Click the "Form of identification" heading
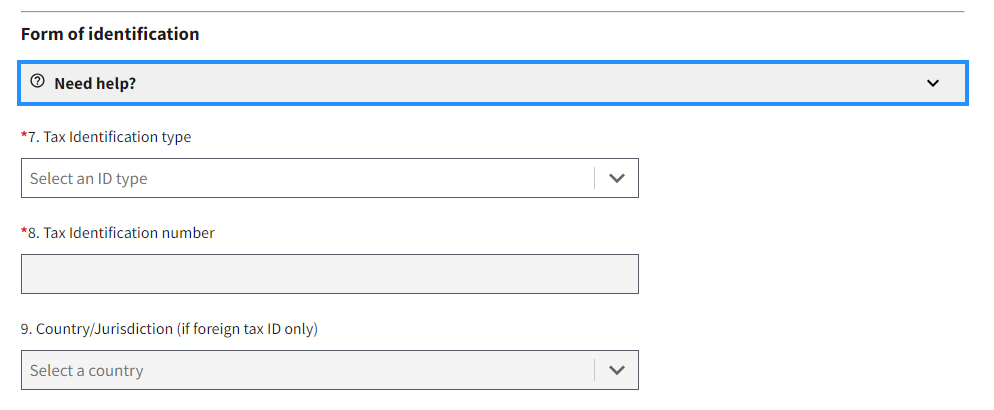 pyautogui.click(x=110, y=34)
